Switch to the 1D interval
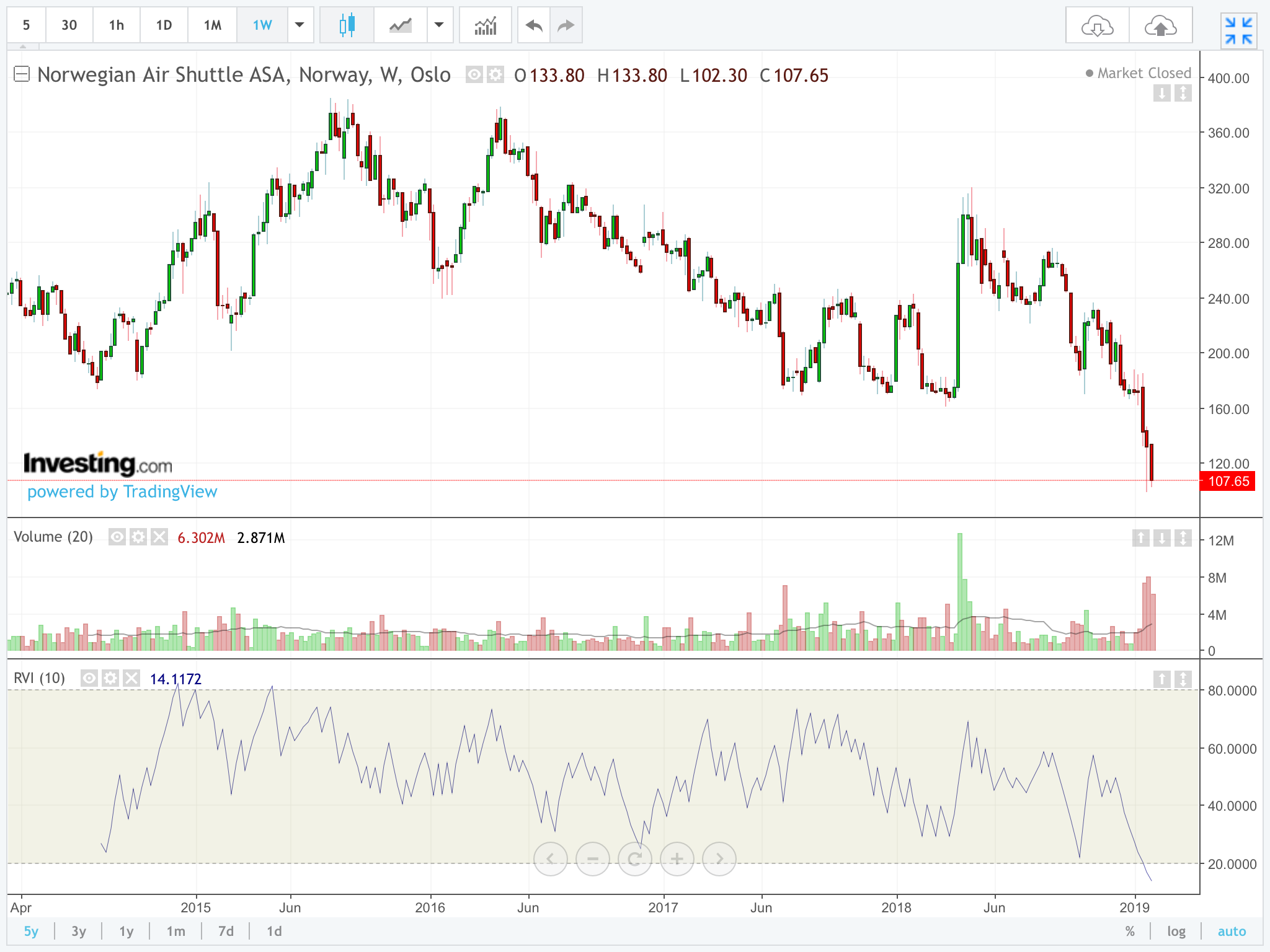The width and height of the screenshot is (1270, 952). [x=164, y=25]
